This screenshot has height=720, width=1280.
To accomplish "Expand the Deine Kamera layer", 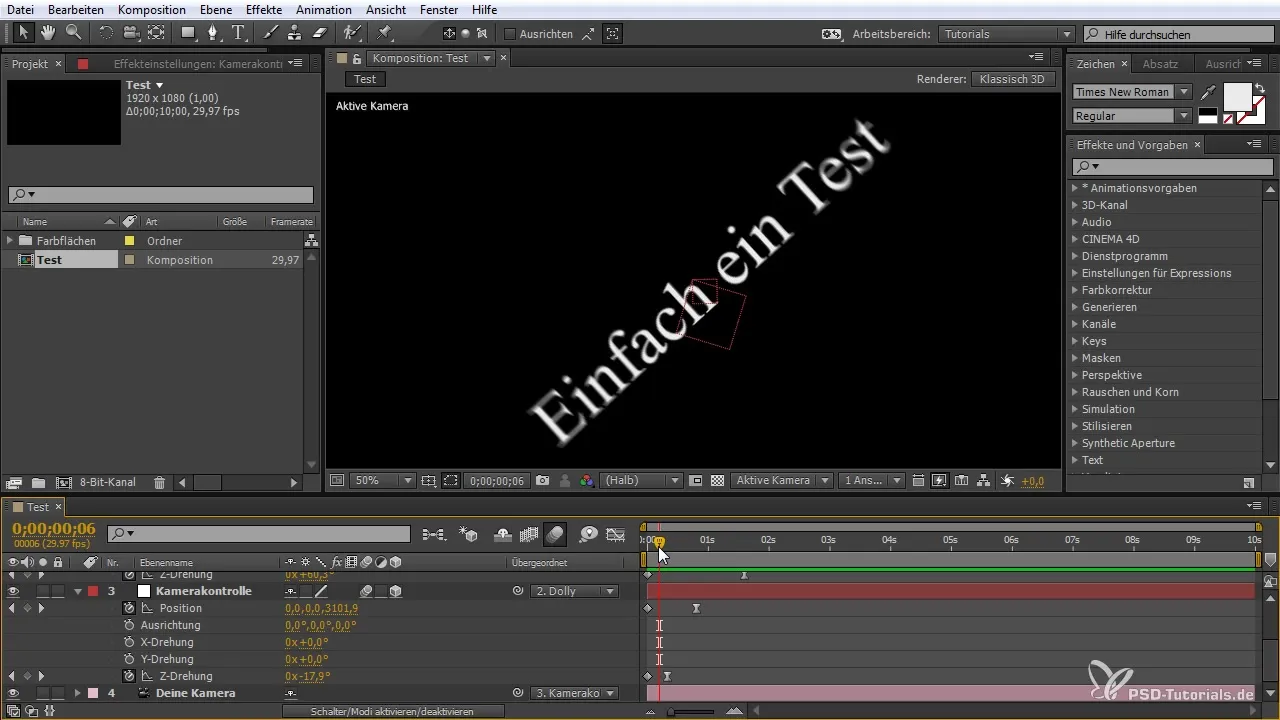I will pyautogui.click(x=78, y=693).
